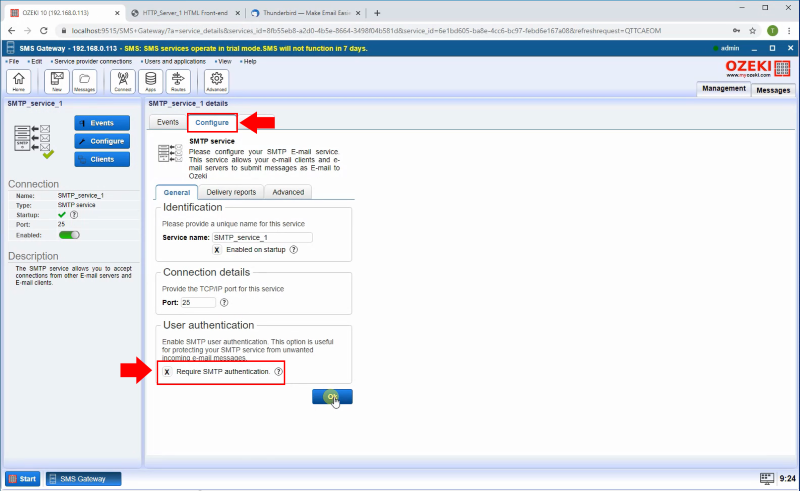800x491 pixels.
Task: Click help icon beside Require SMTP authentication
Action: [x=278, y=372]
